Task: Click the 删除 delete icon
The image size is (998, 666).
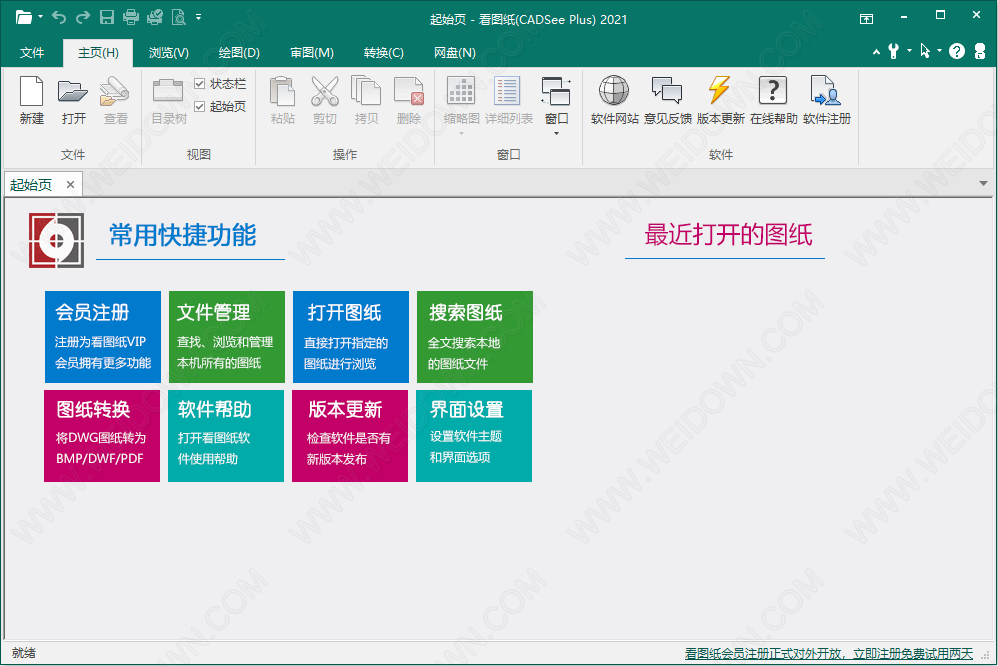Action: (409, 101)
